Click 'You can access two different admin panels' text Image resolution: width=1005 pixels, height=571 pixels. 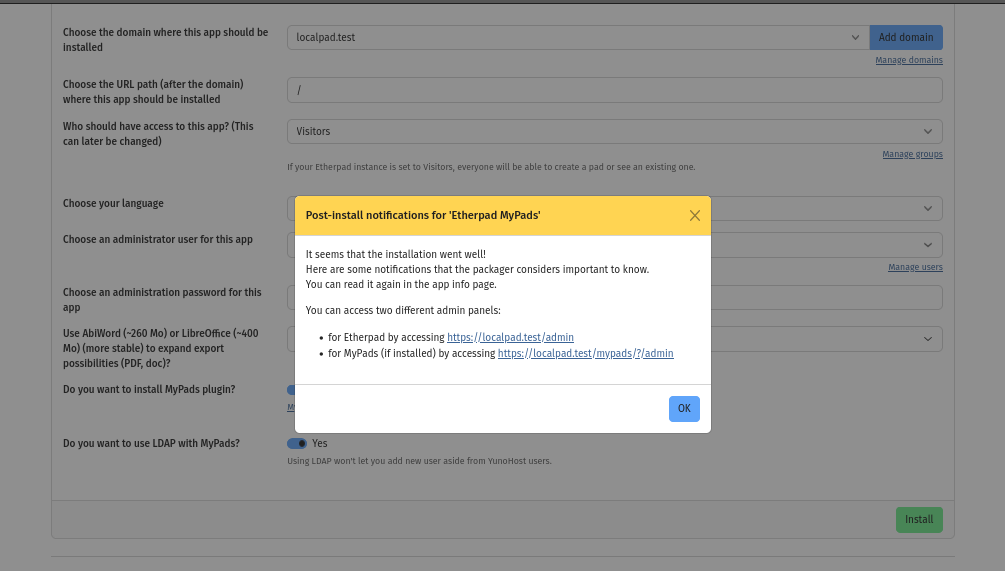[403, 310]
